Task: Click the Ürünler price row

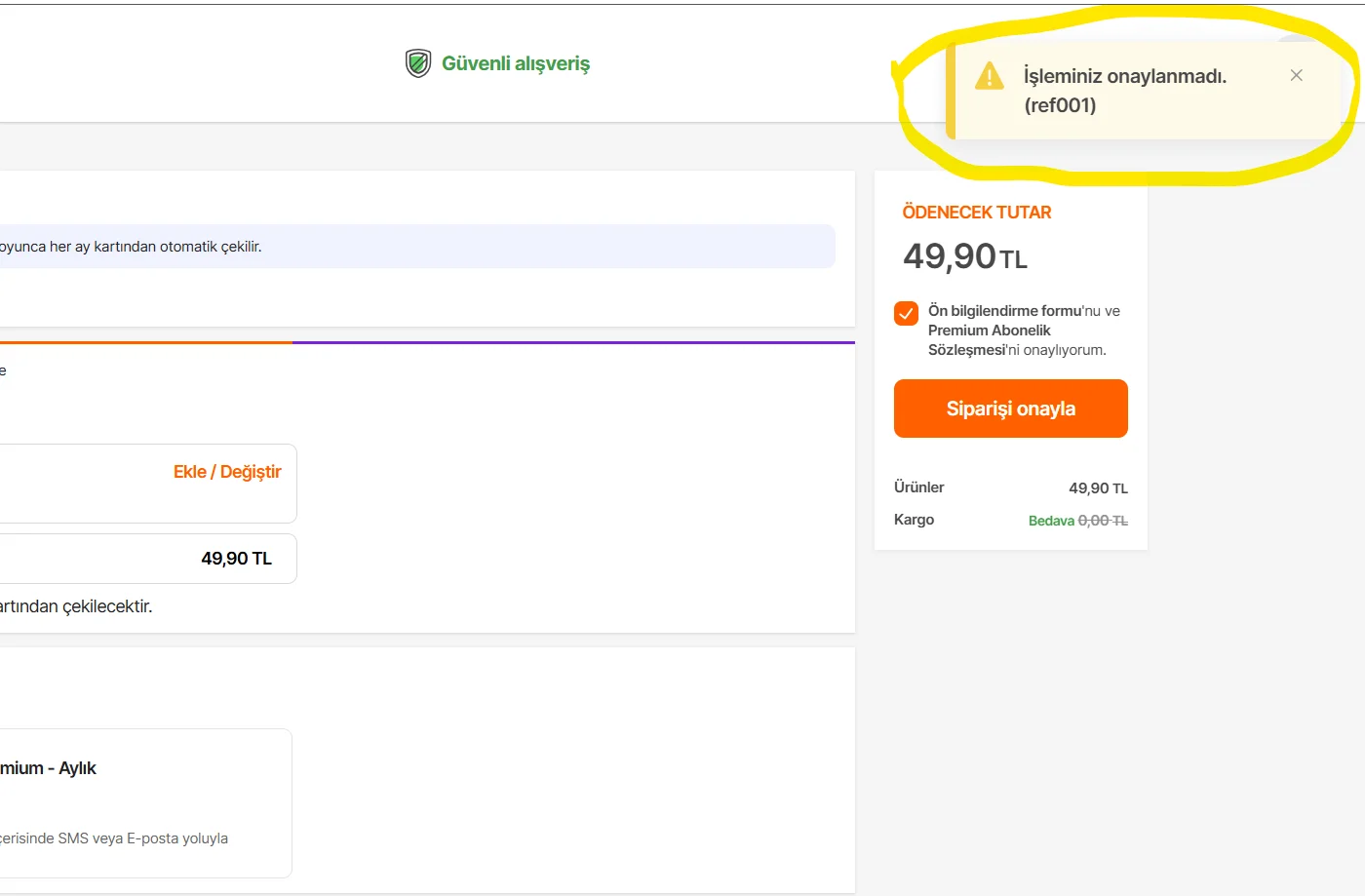Action: tap(1010, 487)
